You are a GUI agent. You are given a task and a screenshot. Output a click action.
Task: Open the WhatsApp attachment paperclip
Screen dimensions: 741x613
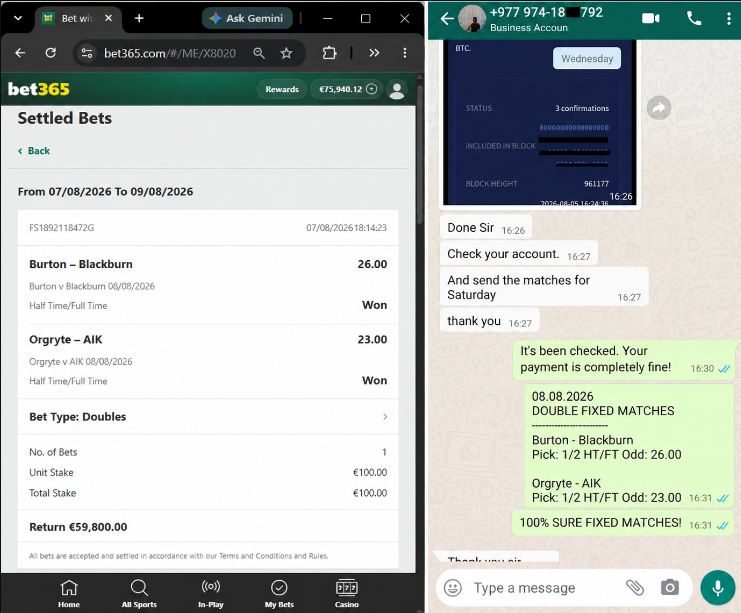click(635, 587)
